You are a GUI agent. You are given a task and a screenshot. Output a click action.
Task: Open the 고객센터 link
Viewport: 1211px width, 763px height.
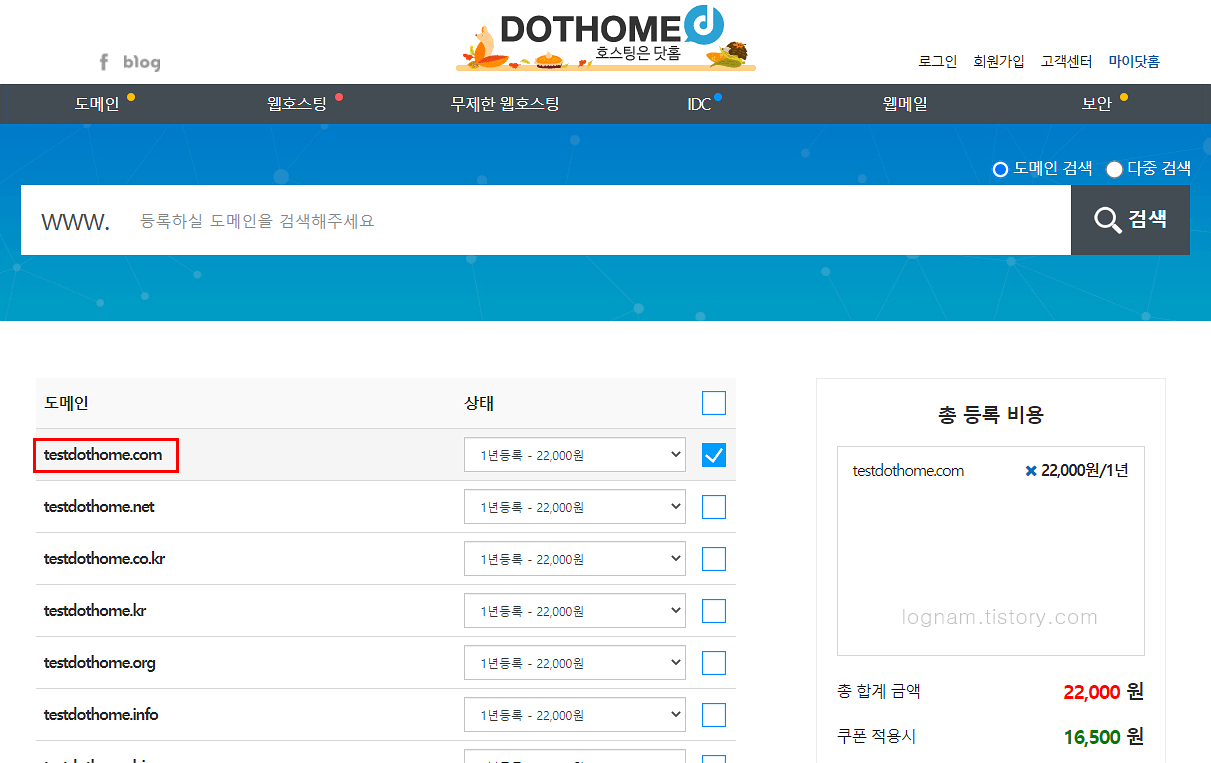click(1066, 61)
